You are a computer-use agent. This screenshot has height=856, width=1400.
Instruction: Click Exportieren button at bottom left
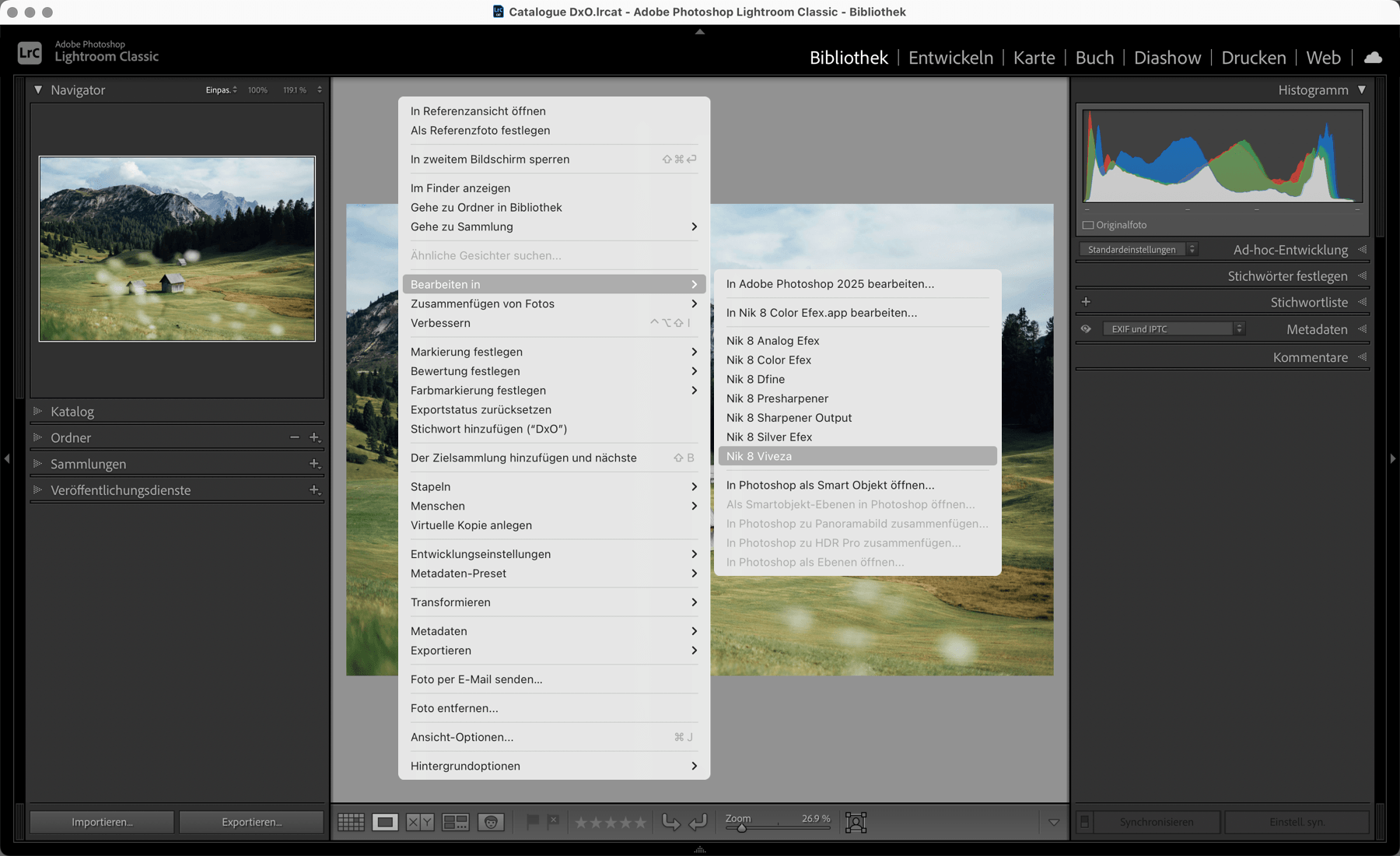(251, 822)
